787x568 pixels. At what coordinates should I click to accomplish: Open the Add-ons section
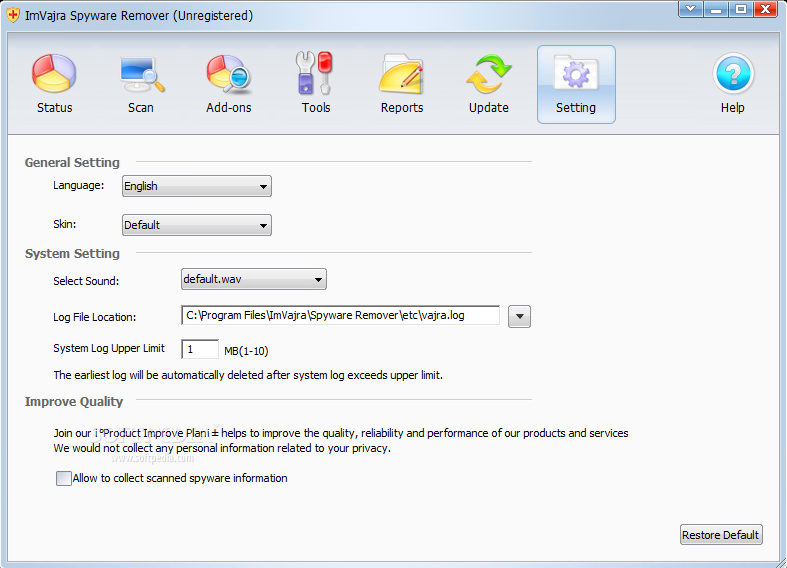coord(229,84)
